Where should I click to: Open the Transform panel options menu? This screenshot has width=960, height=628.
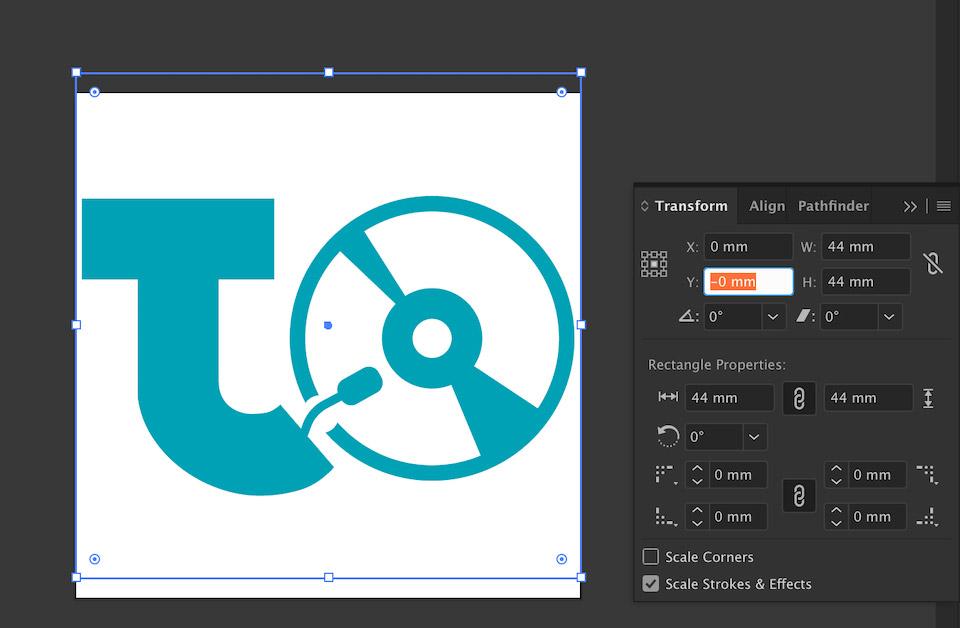944,206
